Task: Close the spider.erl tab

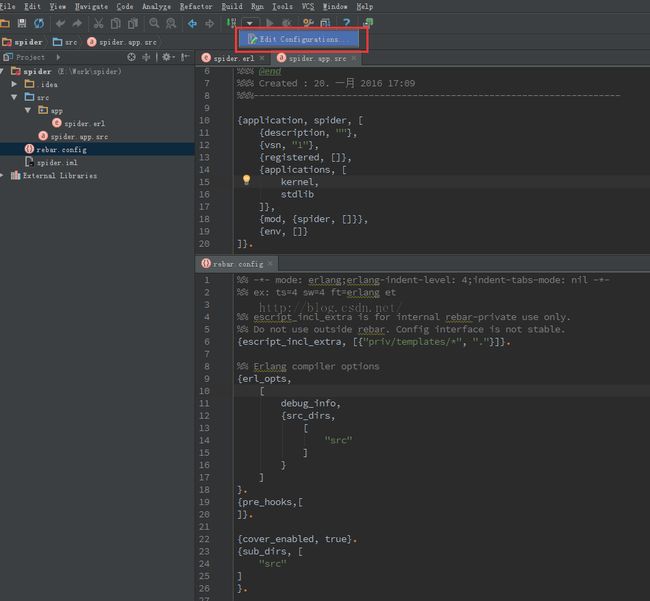Action: pyautogui.click(x=262, y=58)
